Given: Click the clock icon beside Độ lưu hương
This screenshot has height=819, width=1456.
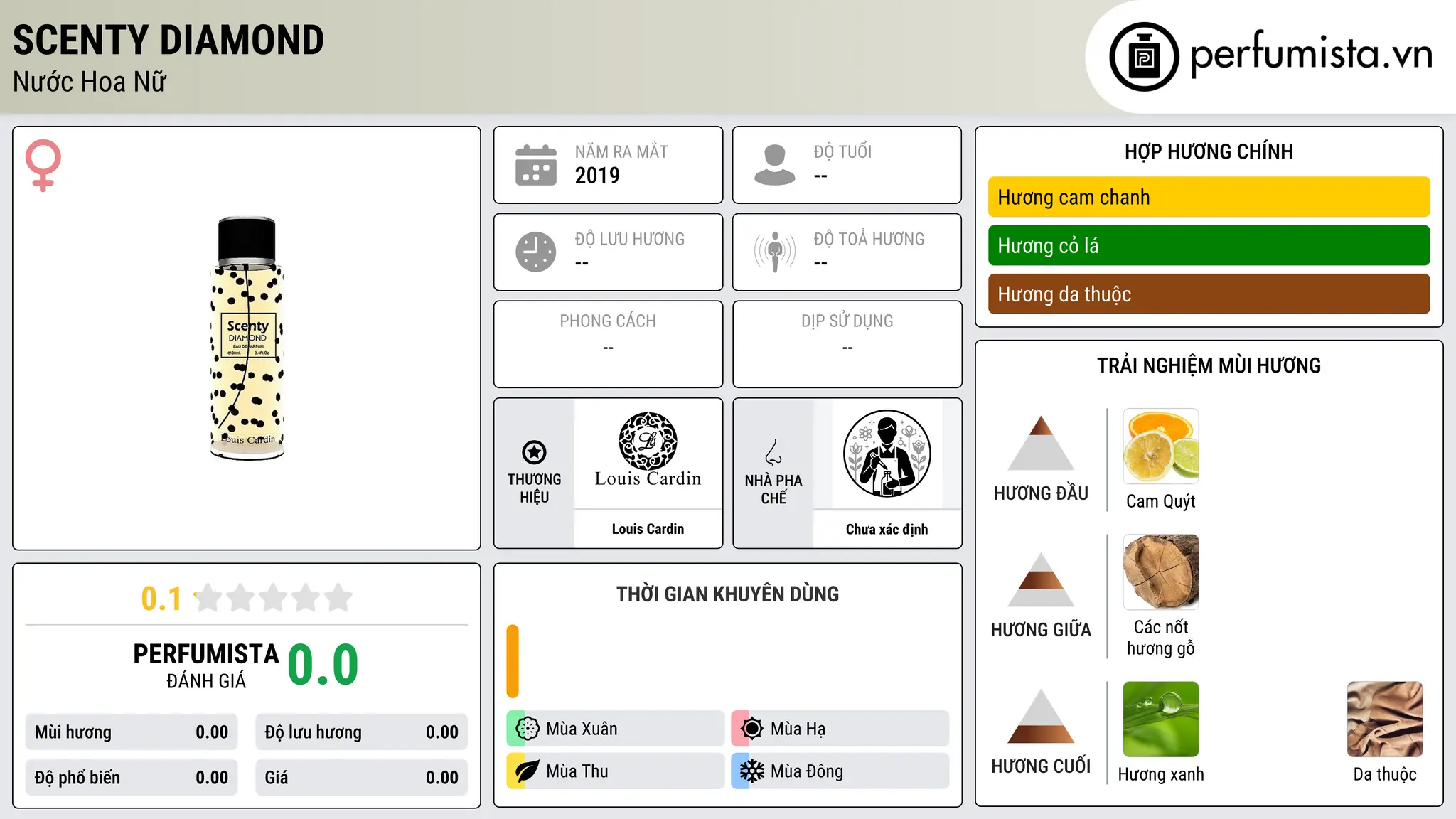Looking at the screenshot, I should (536, 252).
